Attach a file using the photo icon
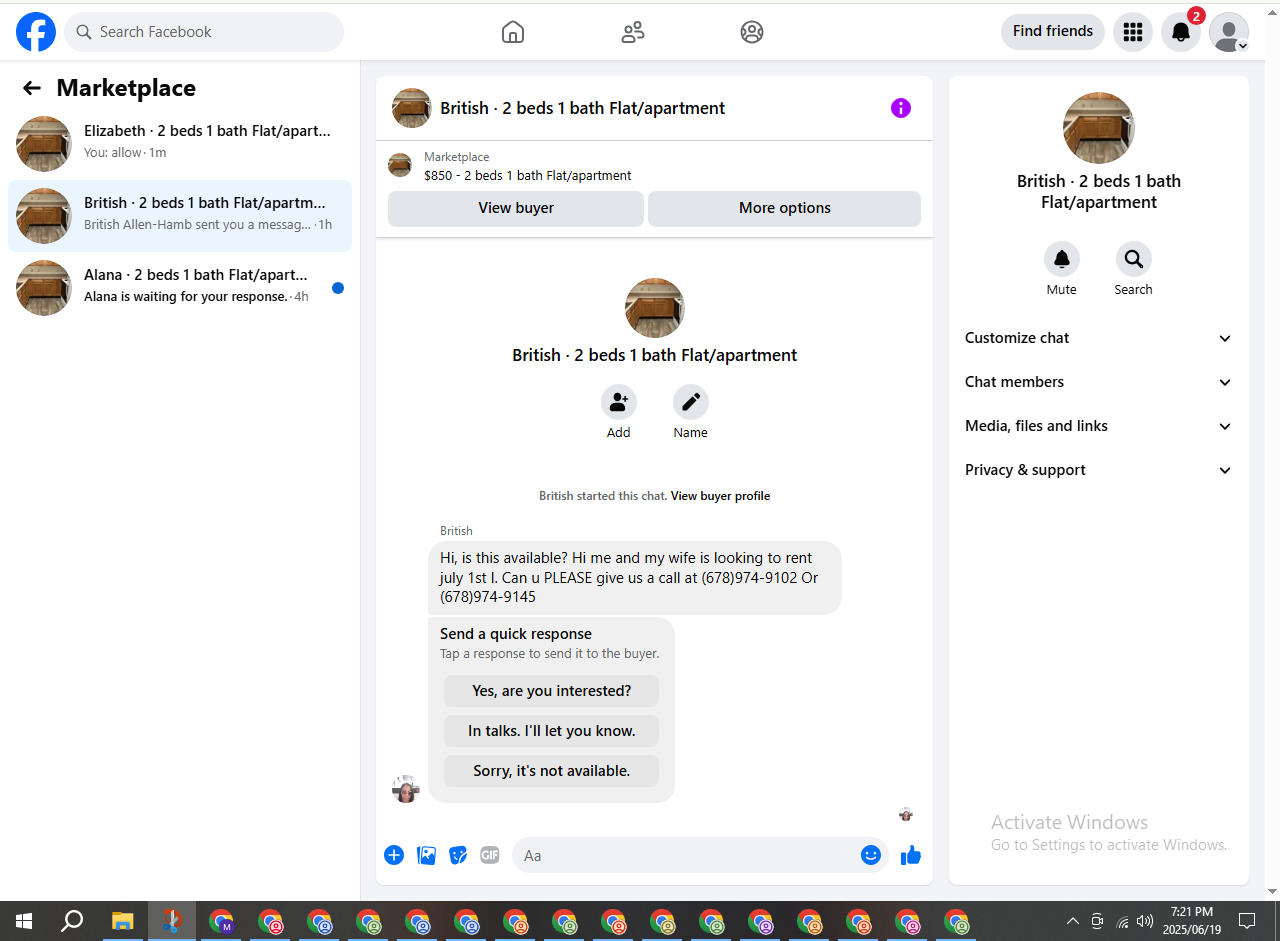 [x=426, y=855]
